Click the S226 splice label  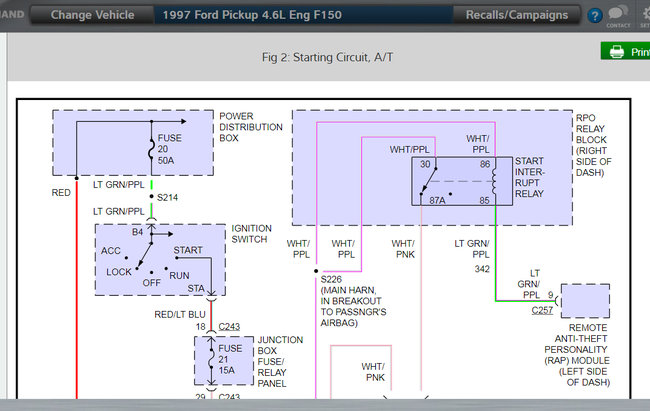point(331,279)
